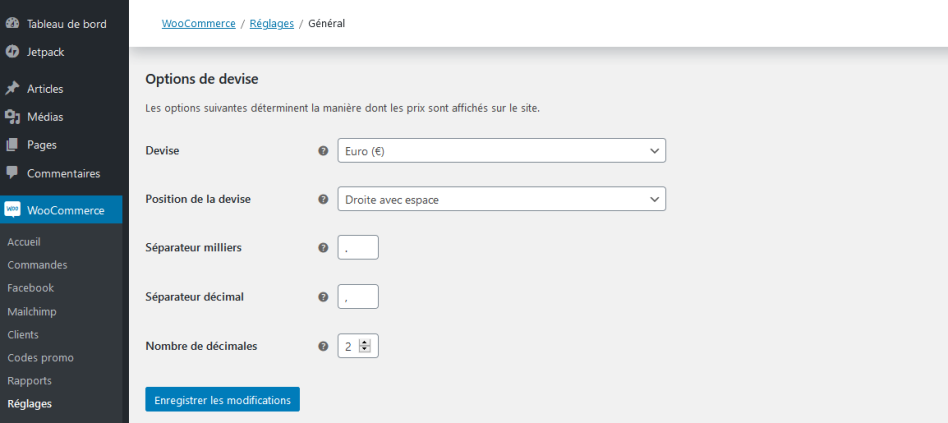The width and height of the screenshot is (948, 423).
Task: Open the Devise currency dropdown
Action: pyautogui.click(x=501, y=151)
